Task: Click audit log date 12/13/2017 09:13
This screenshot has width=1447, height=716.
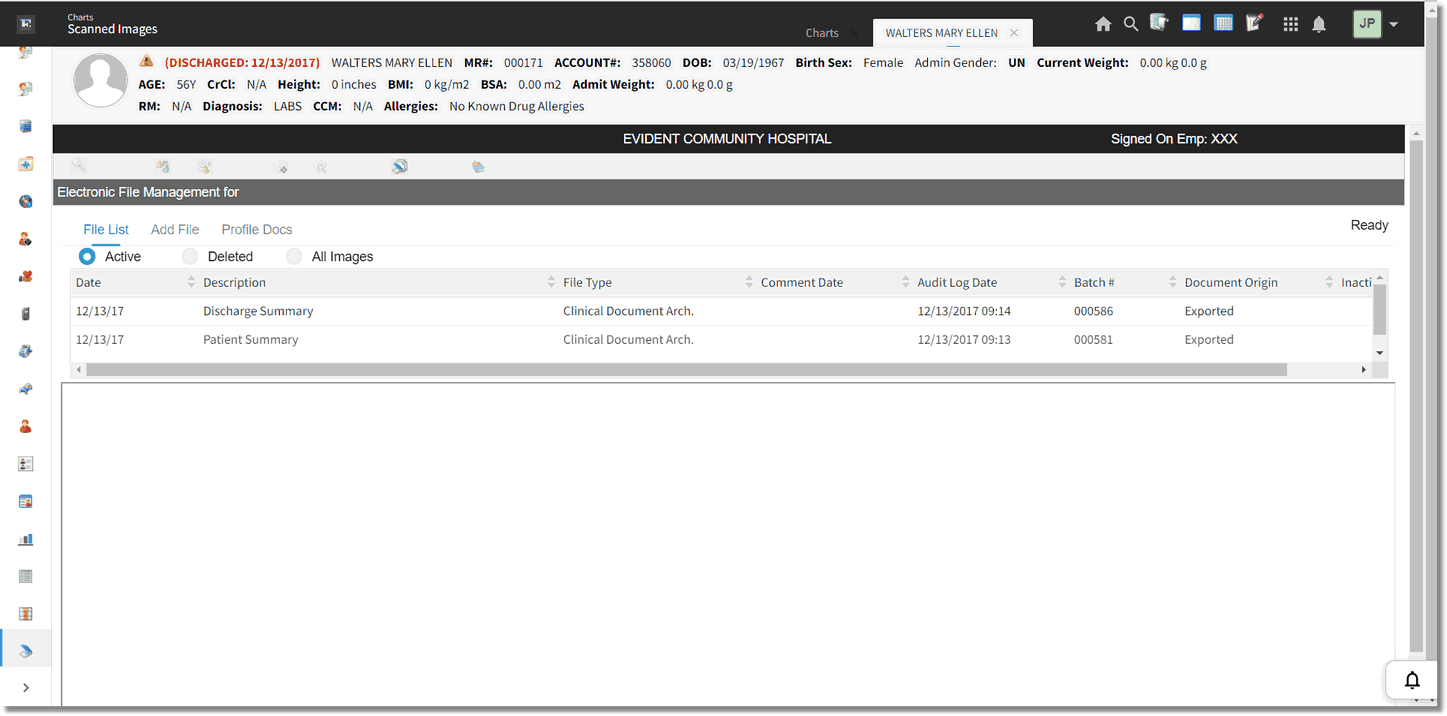Action: 964,340
